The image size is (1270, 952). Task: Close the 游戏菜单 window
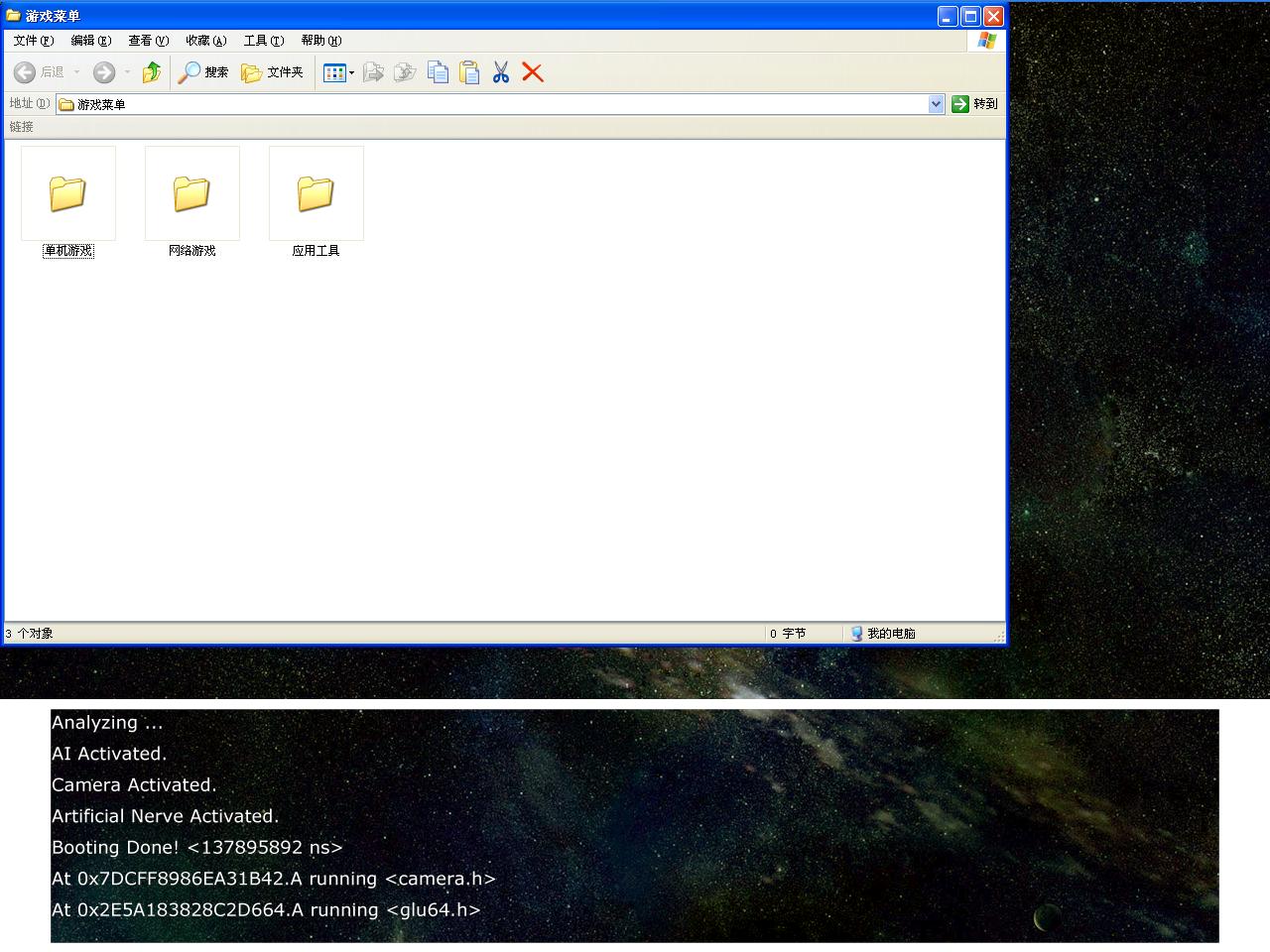pyautogui.click(x=993, y=16)
